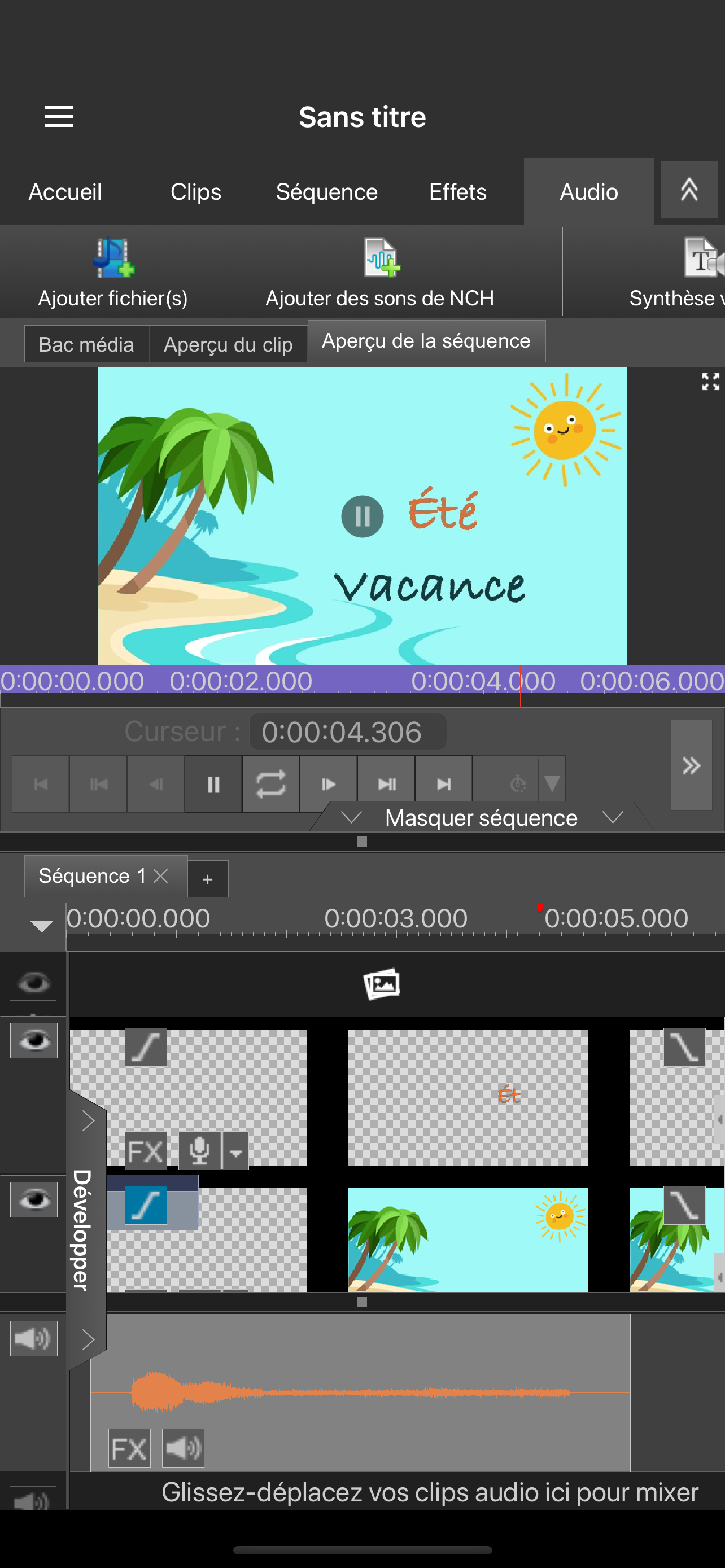Image resolution: width=725 pixels, height=1568 pixels.
Task: Open Synthèse vocale tool
Action: tap(676, 273)
